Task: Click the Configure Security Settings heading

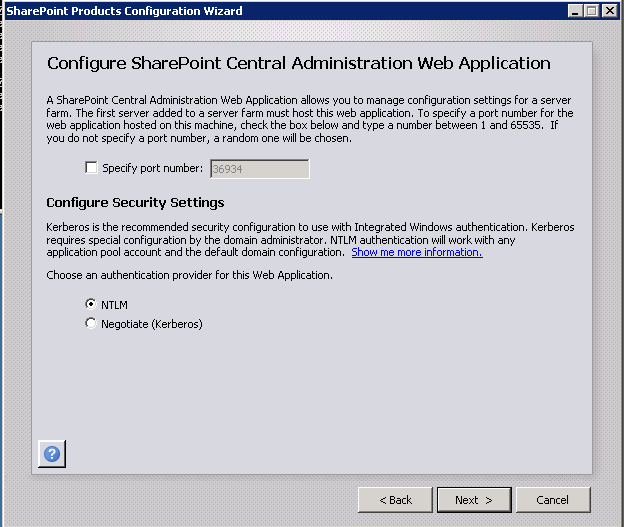Action: (x=135, y=202)
